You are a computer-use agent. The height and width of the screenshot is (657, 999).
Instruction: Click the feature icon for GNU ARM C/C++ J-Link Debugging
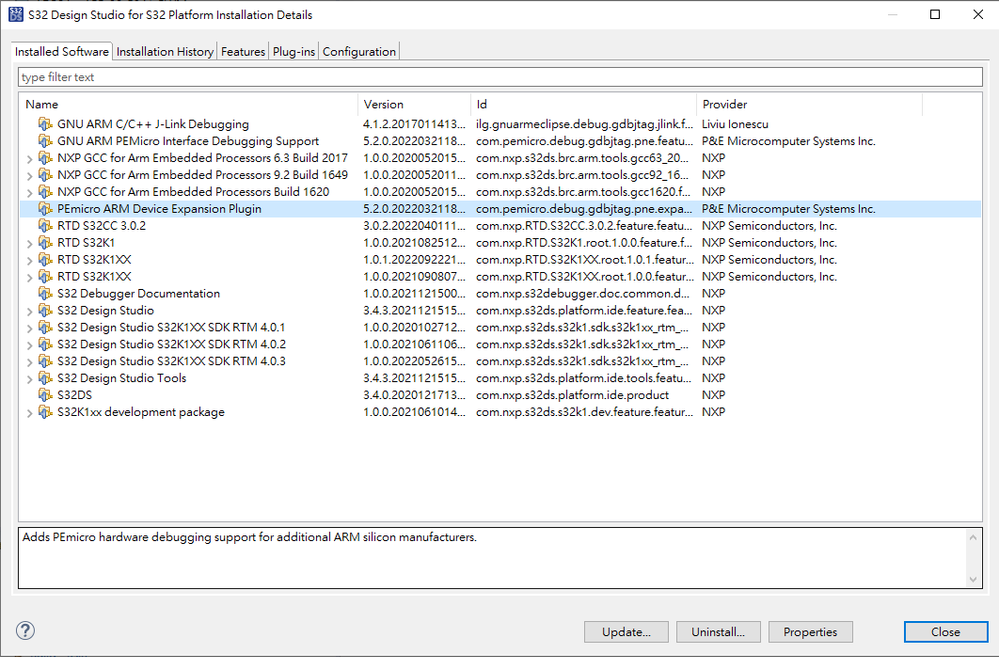click(x=45, y=124)
